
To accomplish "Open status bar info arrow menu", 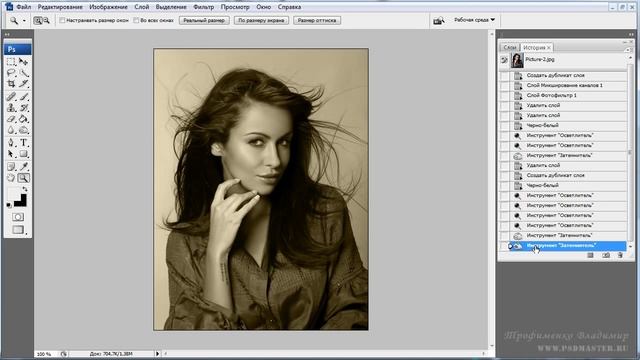I will 158,353.
